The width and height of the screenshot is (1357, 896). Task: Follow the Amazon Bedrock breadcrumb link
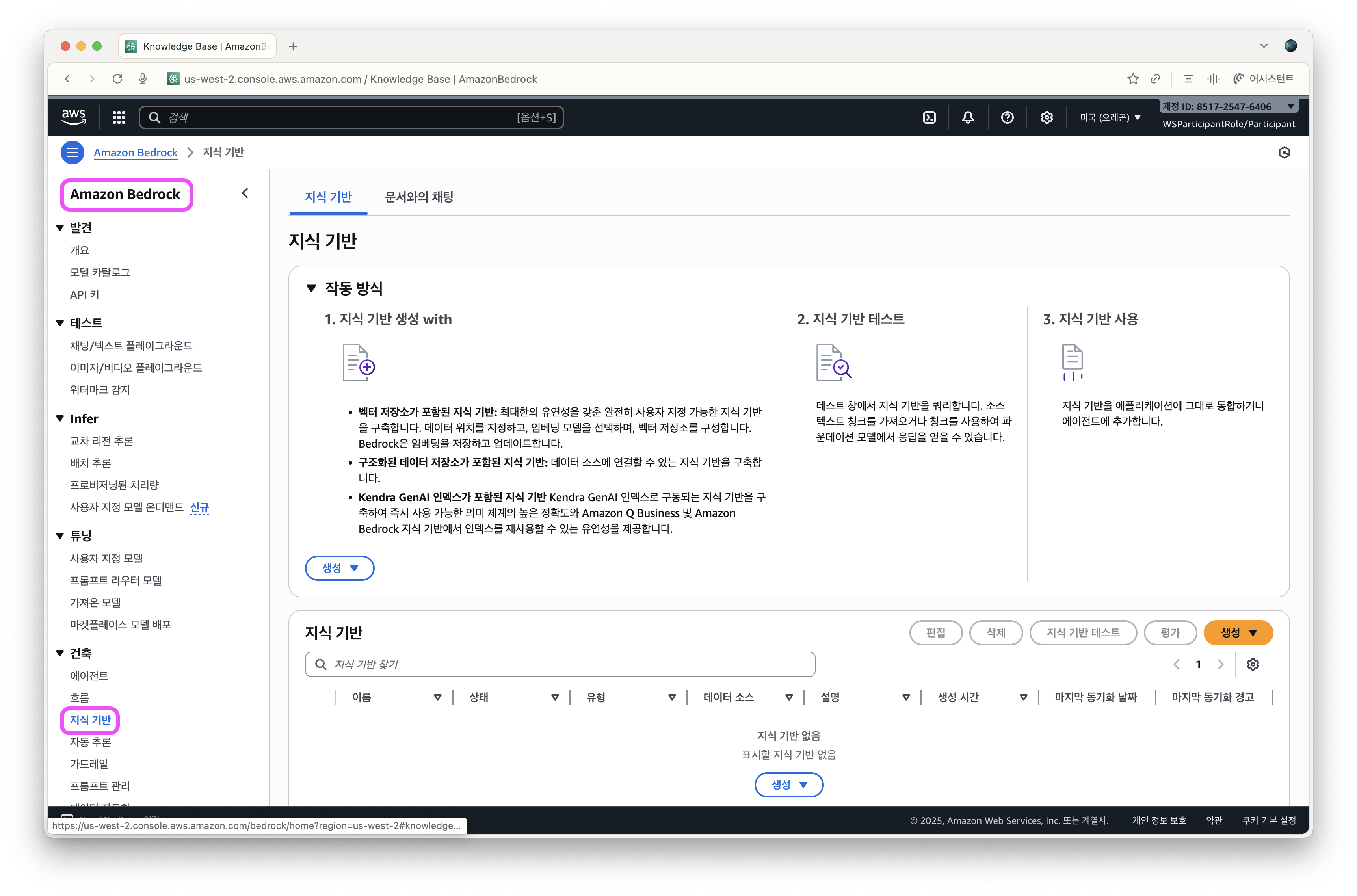[x=136, y=152]
